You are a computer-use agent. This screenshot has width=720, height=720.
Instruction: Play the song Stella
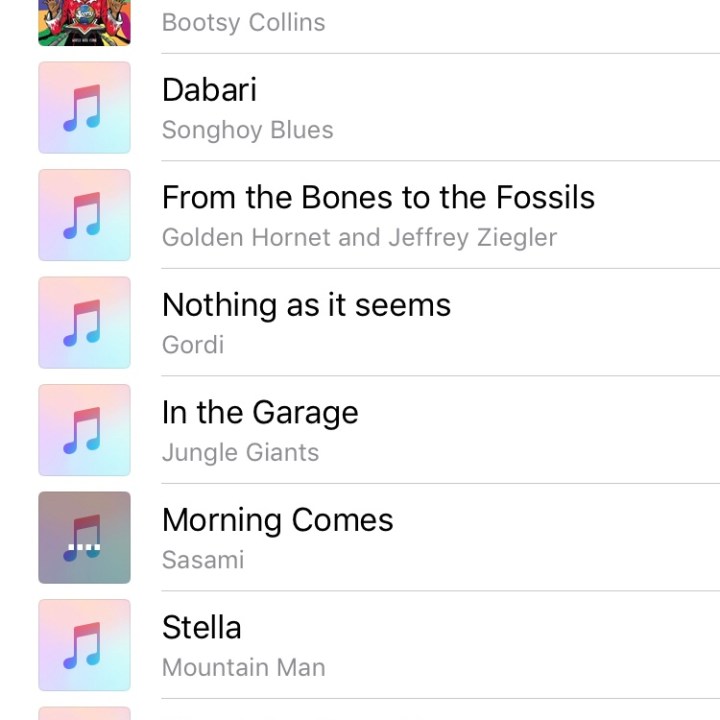coord(201,628)
